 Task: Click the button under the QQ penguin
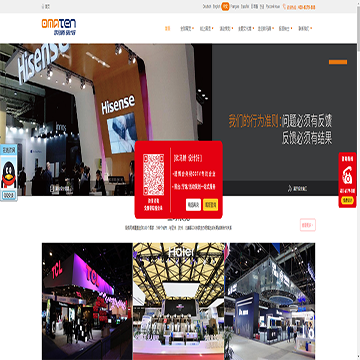coord(9,195)
